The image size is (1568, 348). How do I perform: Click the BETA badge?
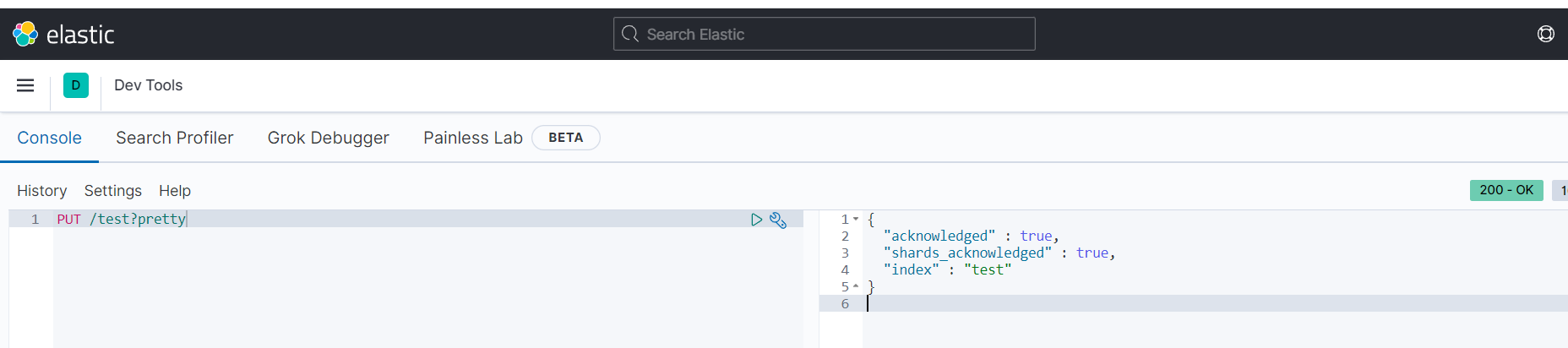[x=565, y=138]
